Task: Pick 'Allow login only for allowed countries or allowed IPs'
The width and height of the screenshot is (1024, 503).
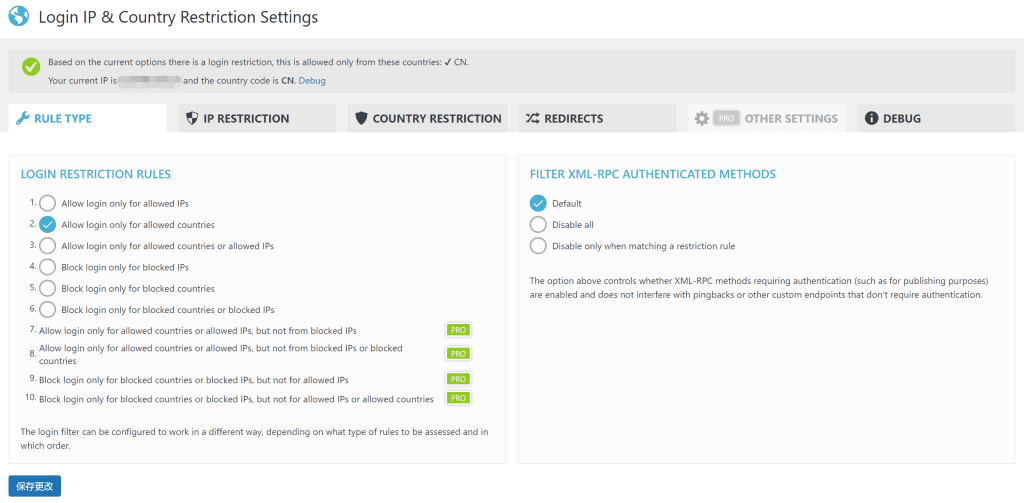Action: (x=47, y=246)
